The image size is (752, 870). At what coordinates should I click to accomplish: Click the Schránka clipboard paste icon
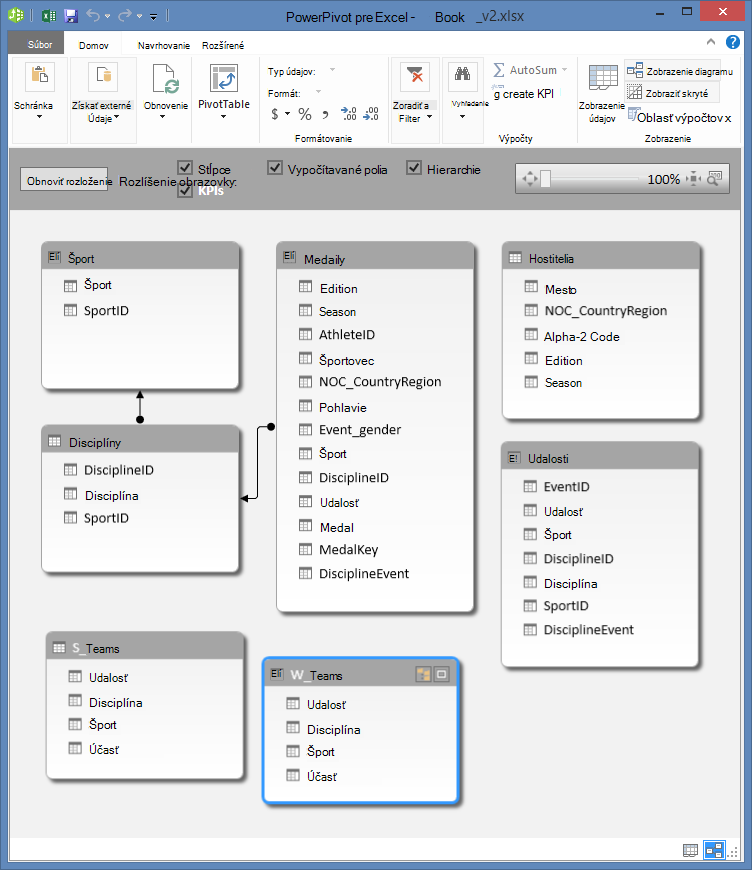(x=39, y=76)
